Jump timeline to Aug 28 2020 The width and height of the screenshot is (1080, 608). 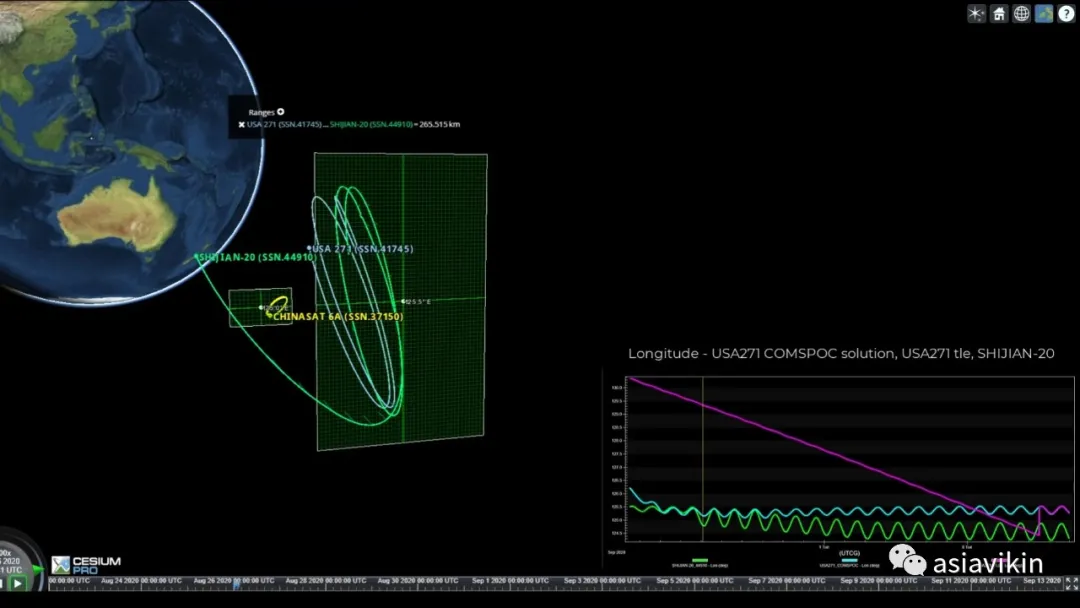coord(325,581)
